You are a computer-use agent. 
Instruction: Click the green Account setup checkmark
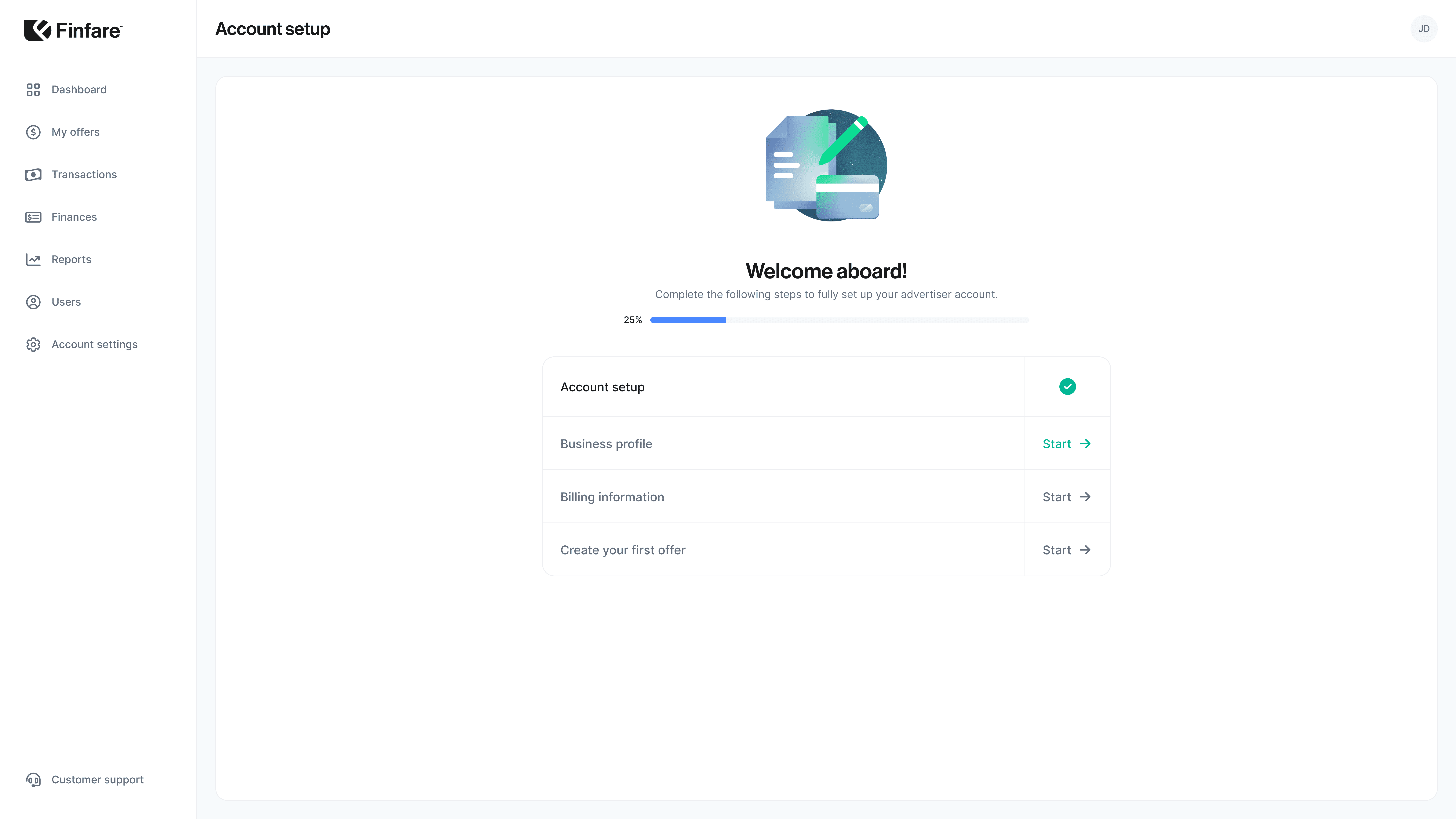(x=1067, y=387)
